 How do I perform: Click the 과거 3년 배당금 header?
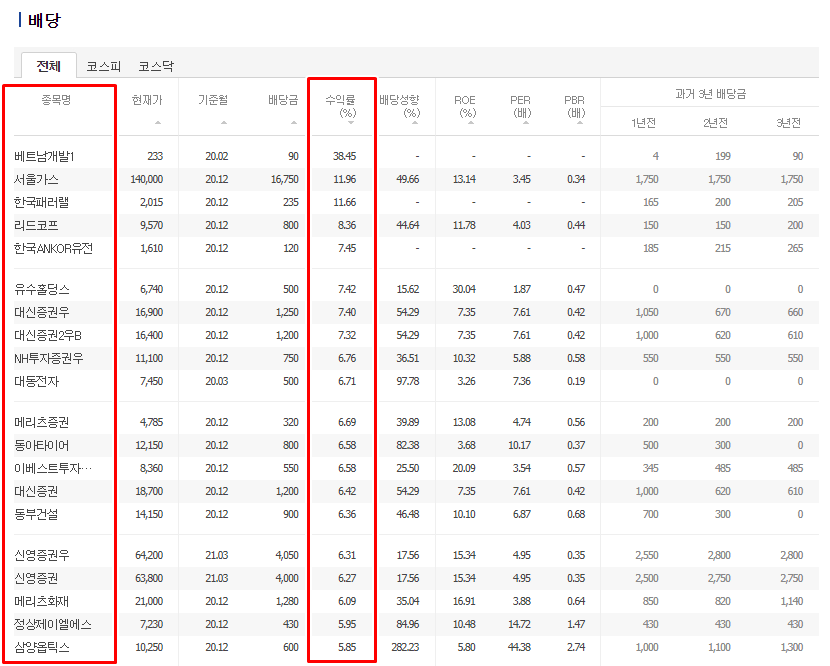710,94
